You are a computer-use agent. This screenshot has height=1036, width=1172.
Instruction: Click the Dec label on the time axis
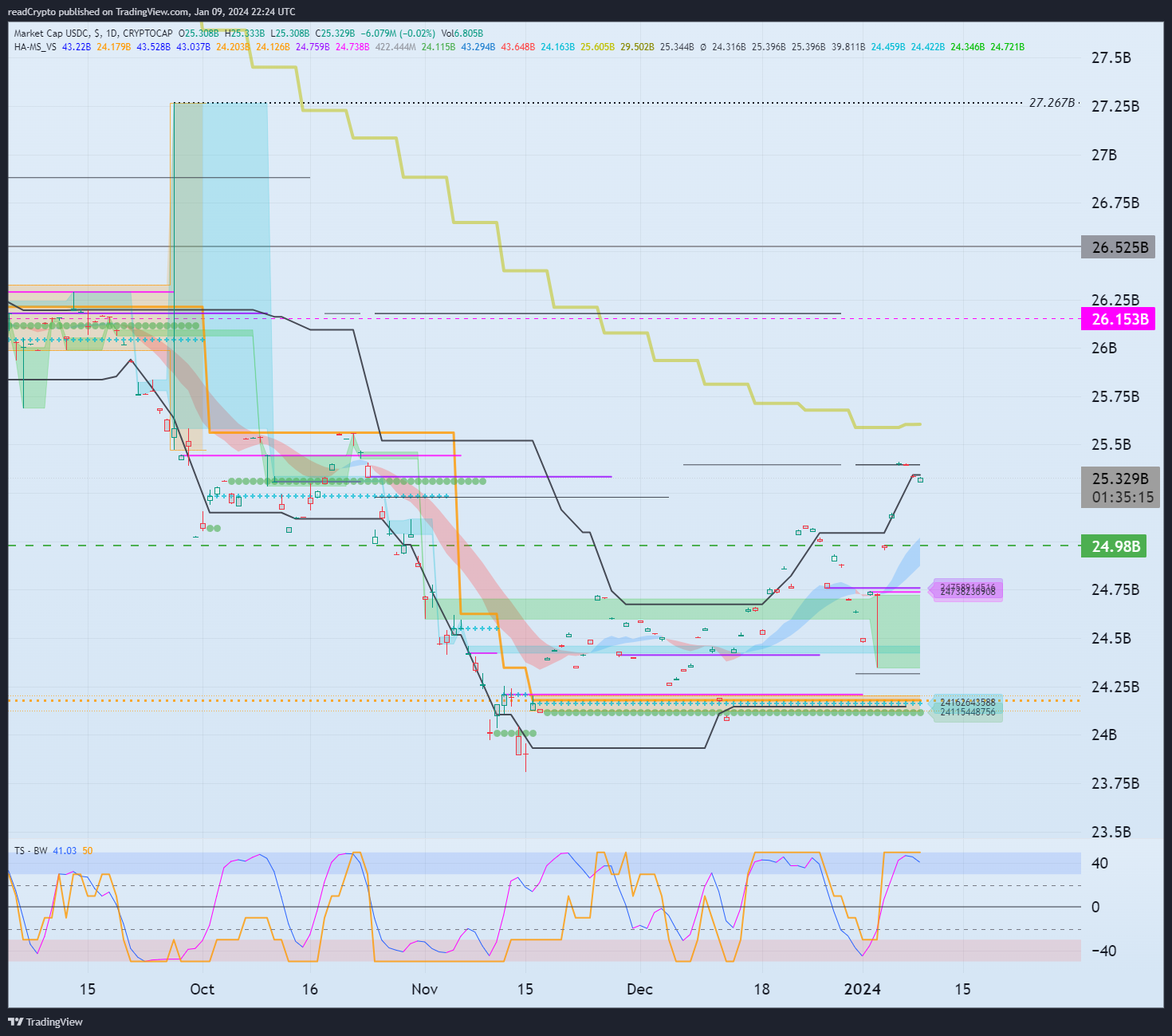[639, 989]
